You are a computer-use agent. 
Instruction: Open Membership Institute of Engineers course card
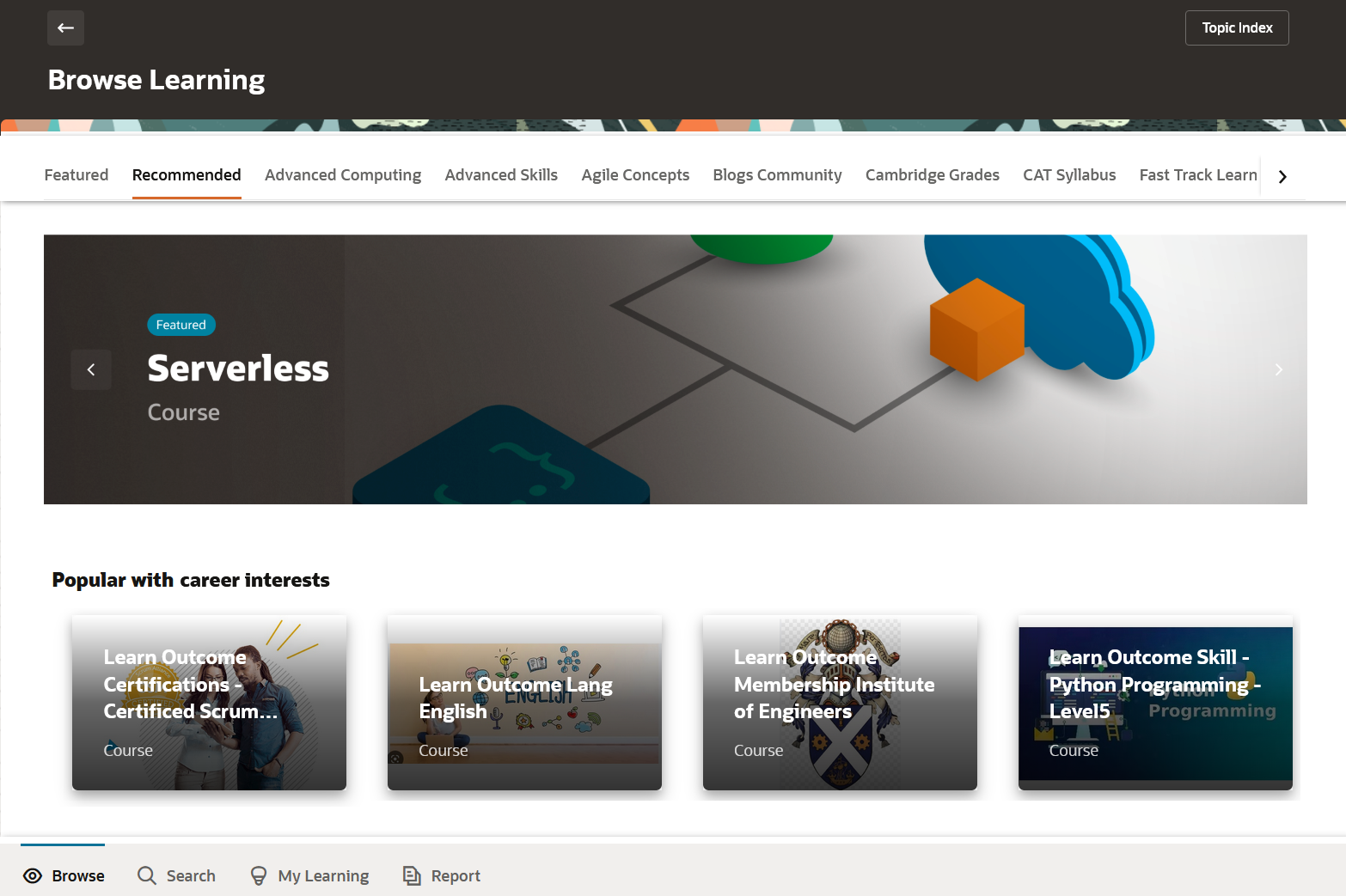pos(840,703)
